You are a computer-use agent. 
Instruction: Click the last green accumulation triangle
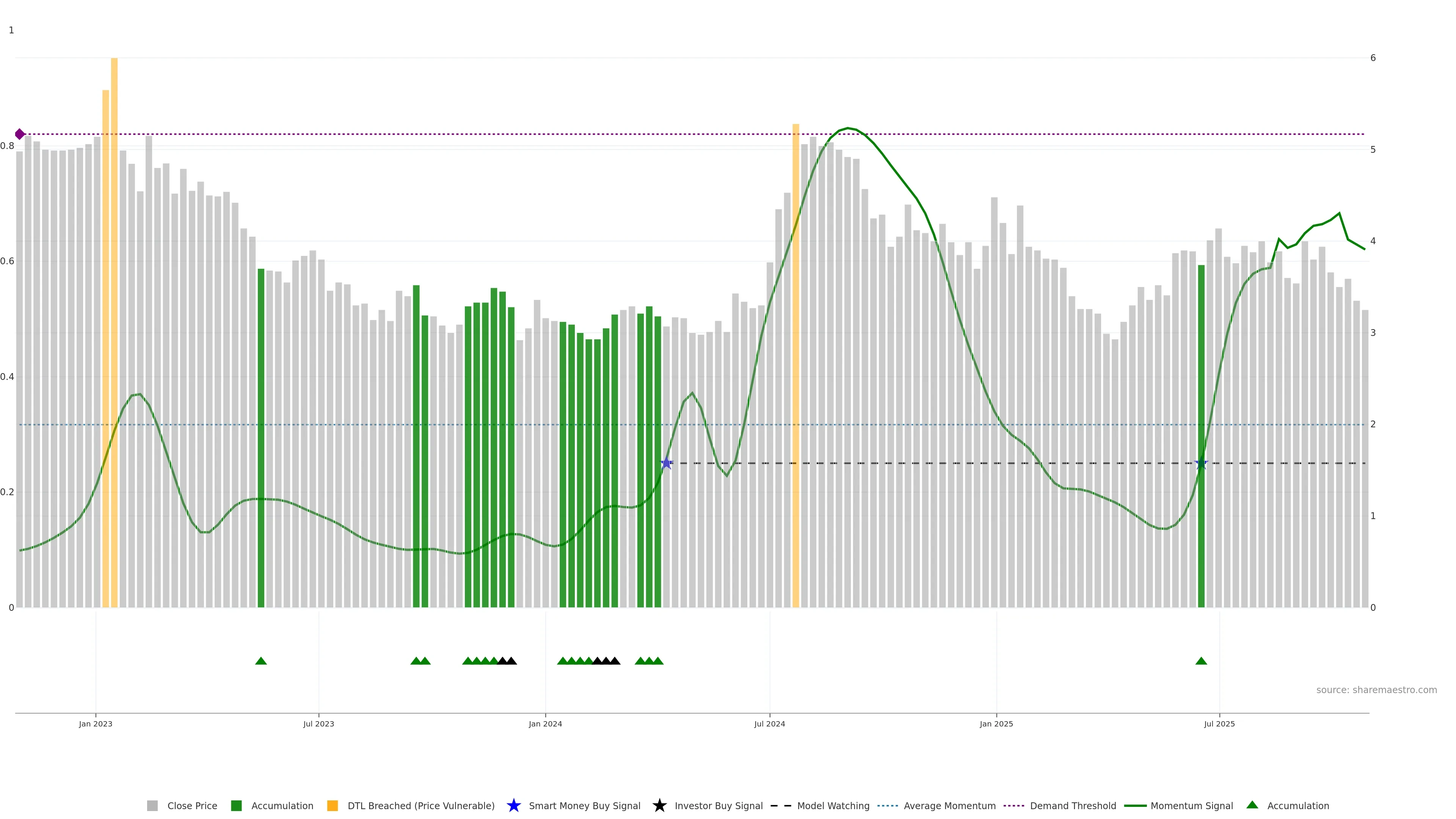point(1201,661)
